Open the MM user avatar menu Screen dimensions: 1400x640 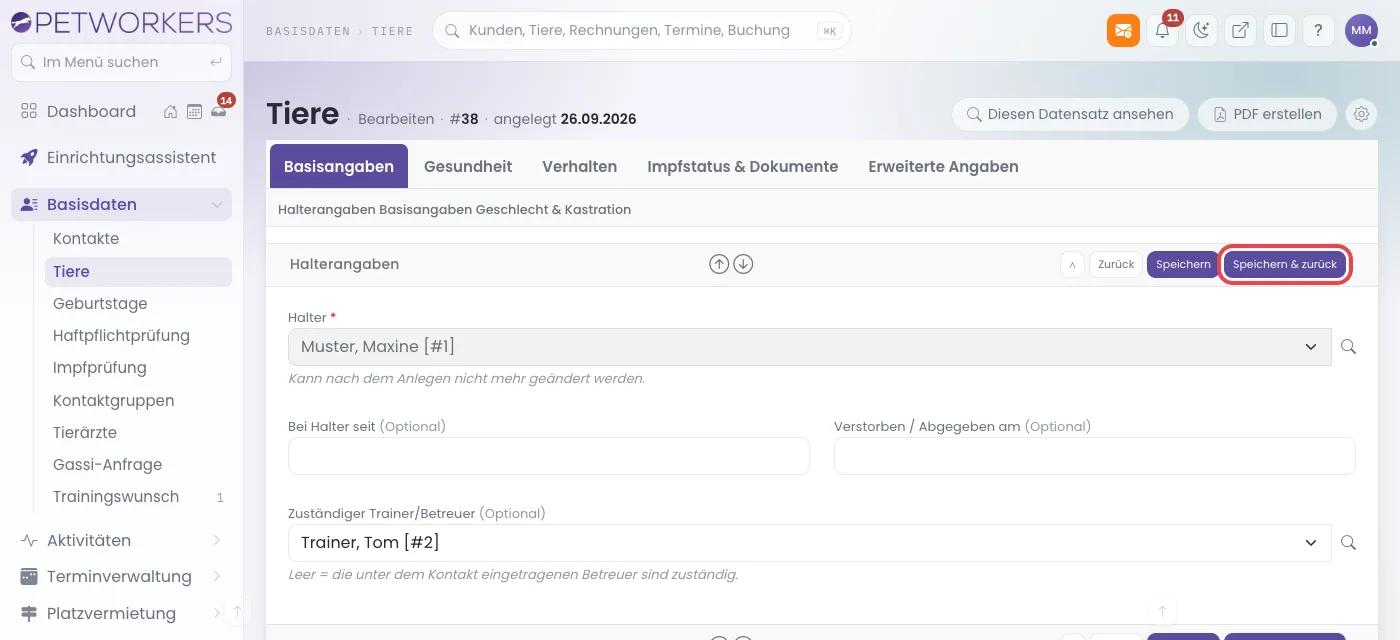pyautogui.click(x=1361, y=30)
